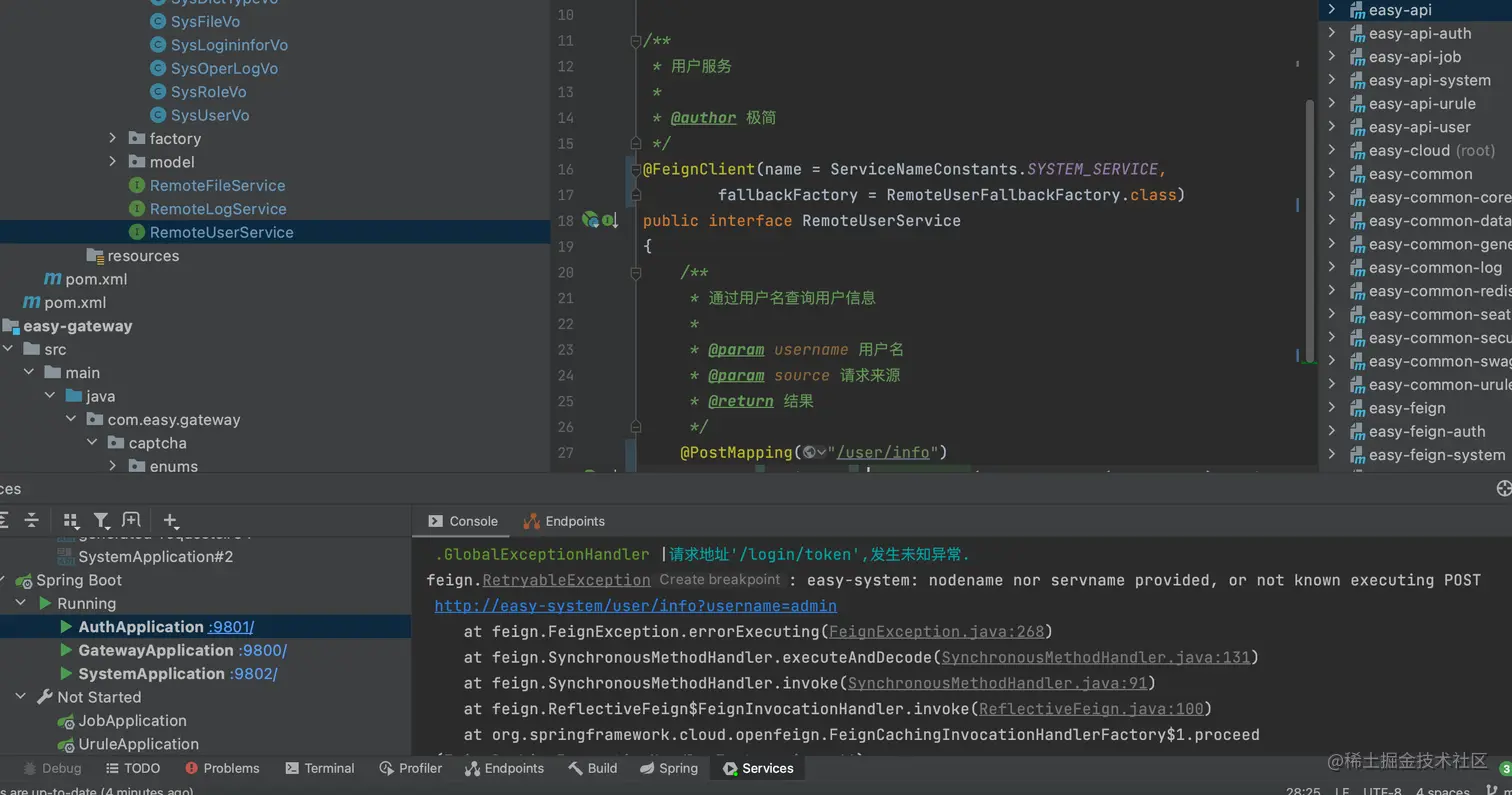Click the Spring Boot node icon

pyautogui.click(x=24, y=580)
